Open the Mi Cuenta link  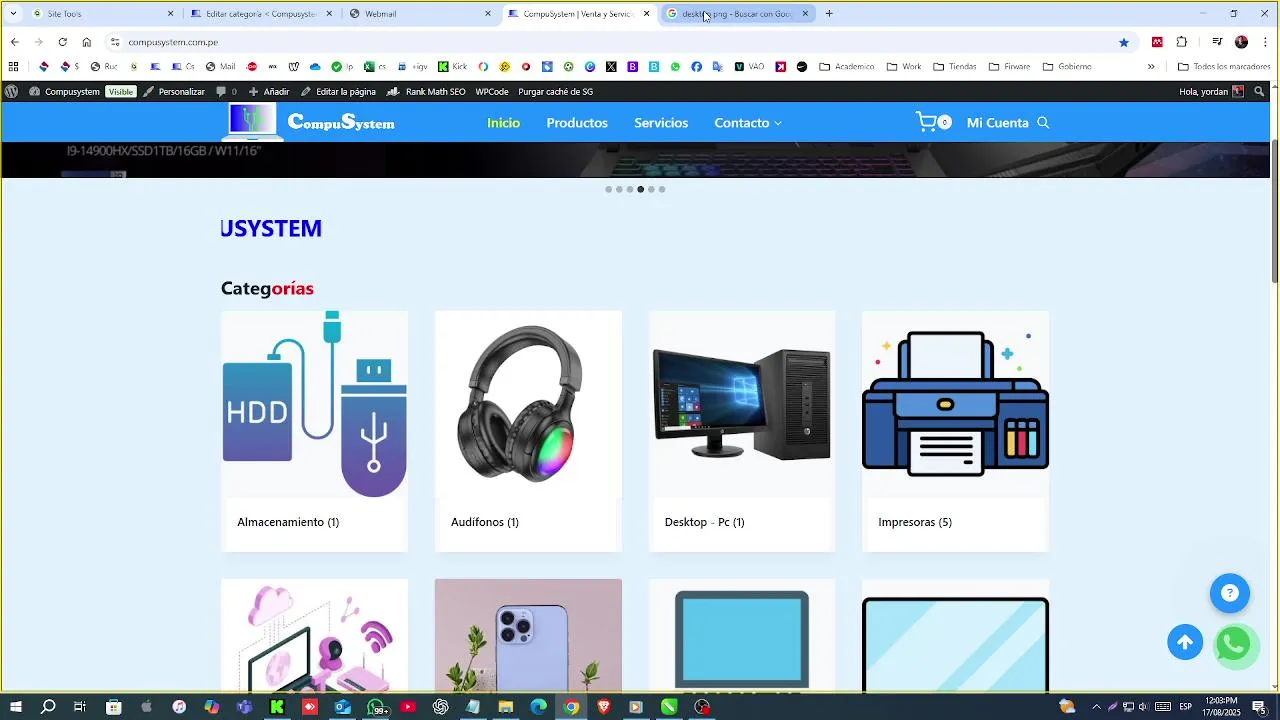[x=997, y=123]
